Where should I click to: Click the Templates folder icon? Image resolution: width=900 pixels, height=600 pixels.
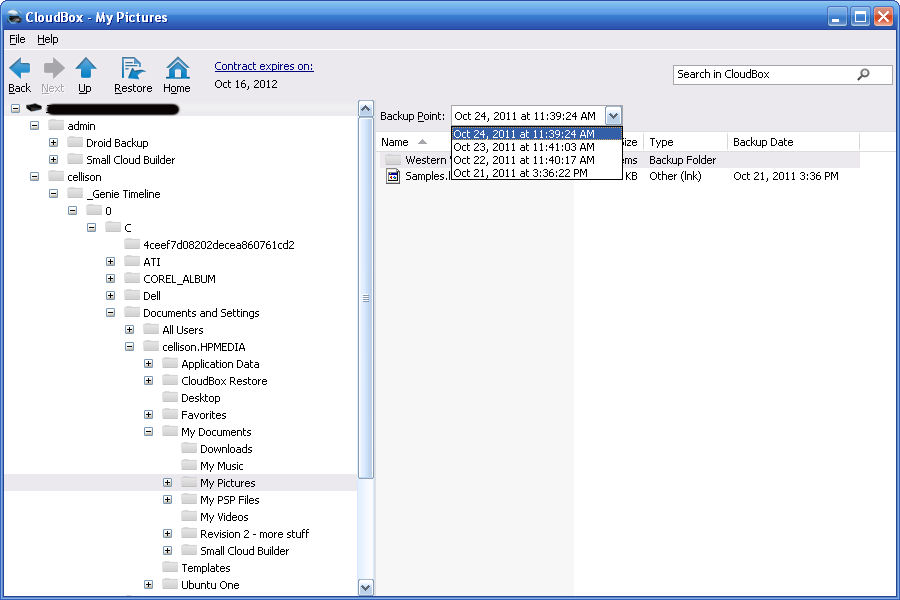click(170, 567)
